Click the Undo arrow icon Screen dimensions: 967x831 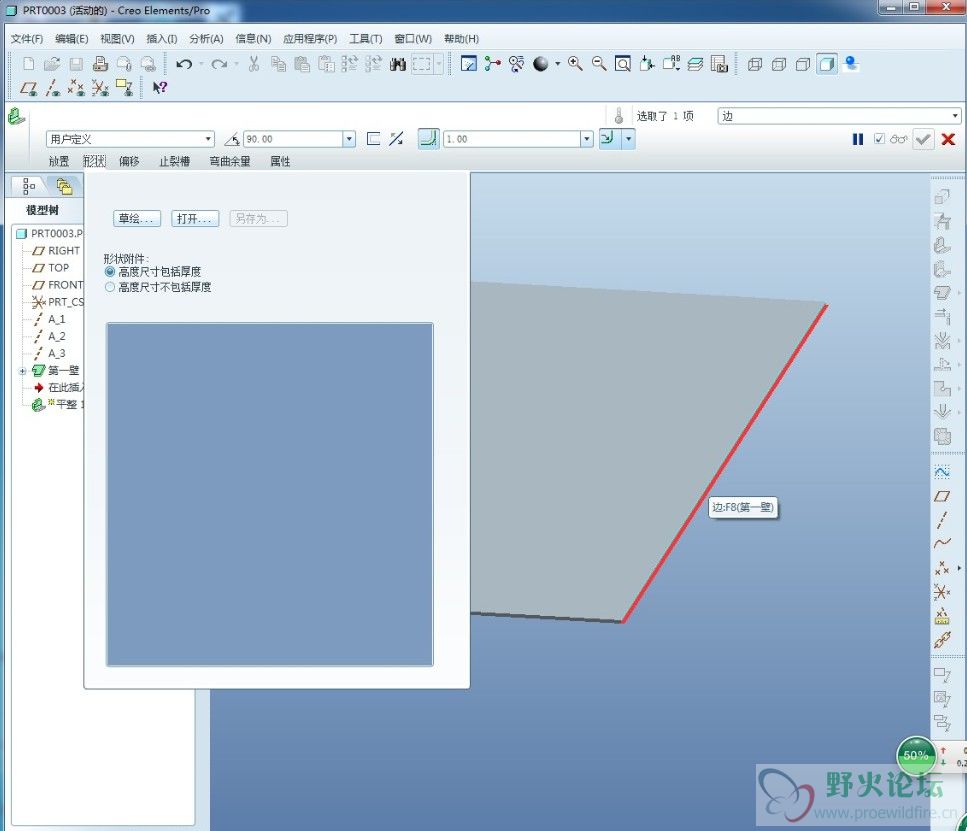click(x=184, y=64)
